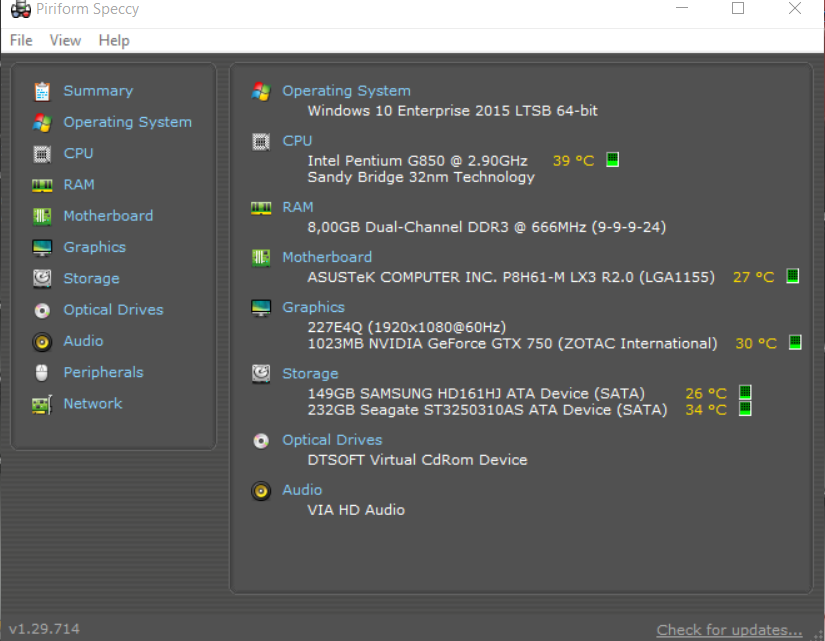The height and width of the screenshot is (641, 825).
Task: Click the CPU temperature indicator icon
Action: pos(613,160)
